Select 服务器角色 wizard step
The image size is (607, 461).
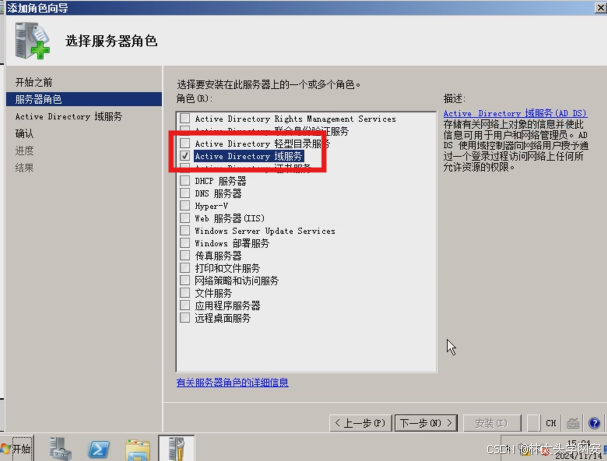[84, 99]
